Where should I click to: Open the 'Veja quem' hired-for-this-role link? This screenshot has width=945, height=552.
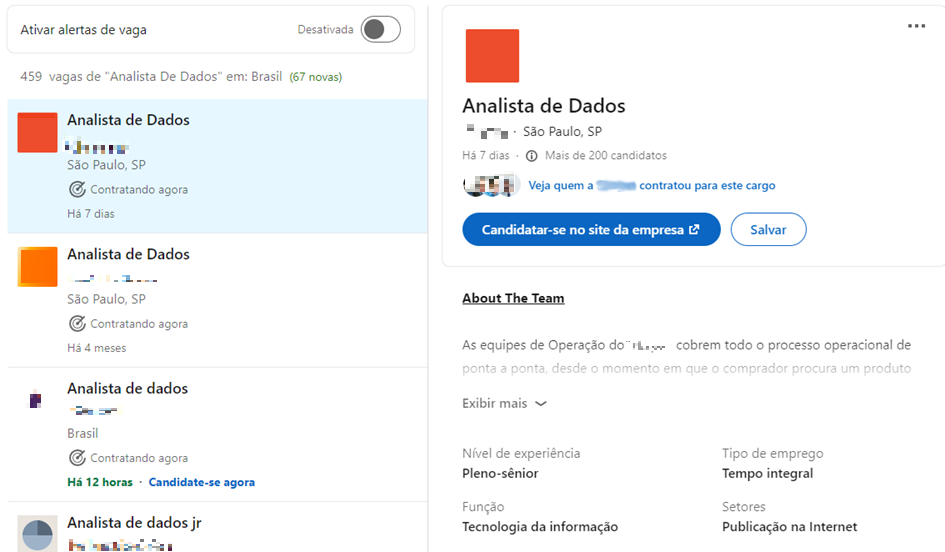click(x=651, y=185)
